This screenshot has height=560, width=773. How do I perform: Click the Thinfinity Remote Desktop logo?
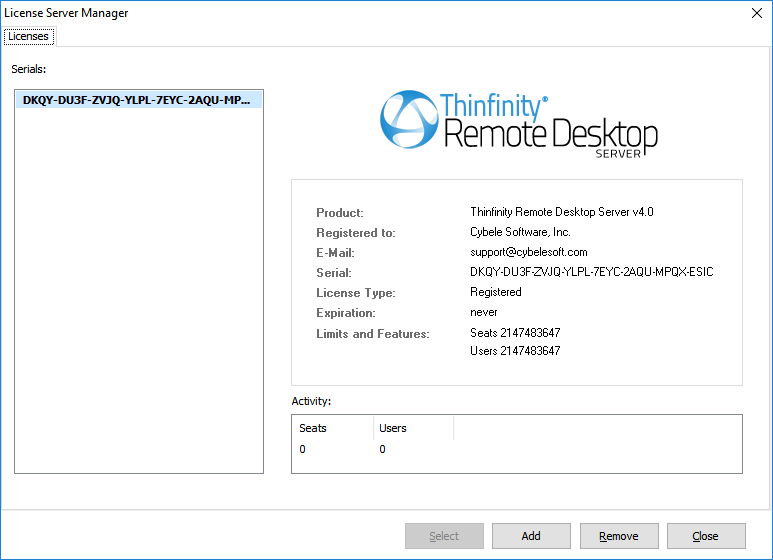click(519, 124)
